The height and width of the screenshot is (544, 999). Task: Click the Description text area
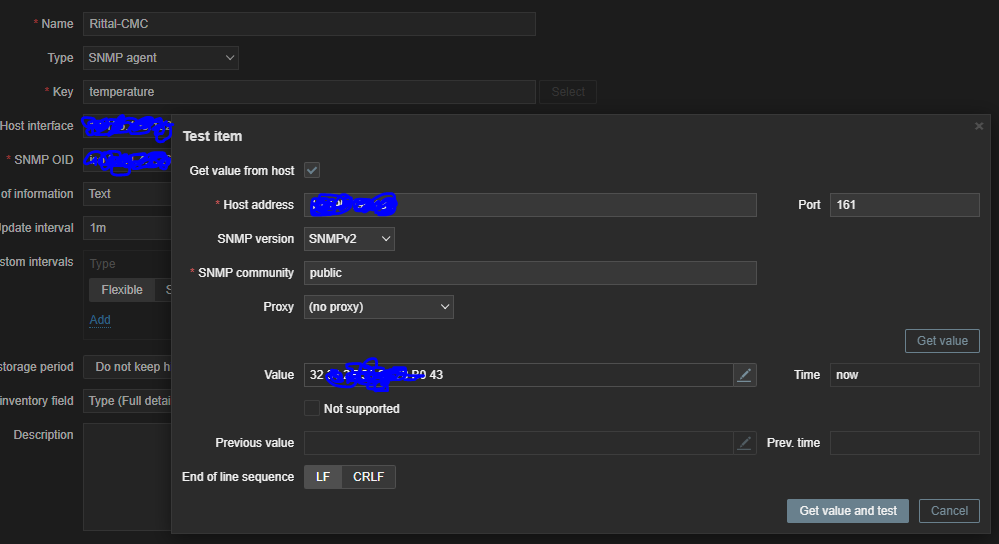[x=127, y=476]
